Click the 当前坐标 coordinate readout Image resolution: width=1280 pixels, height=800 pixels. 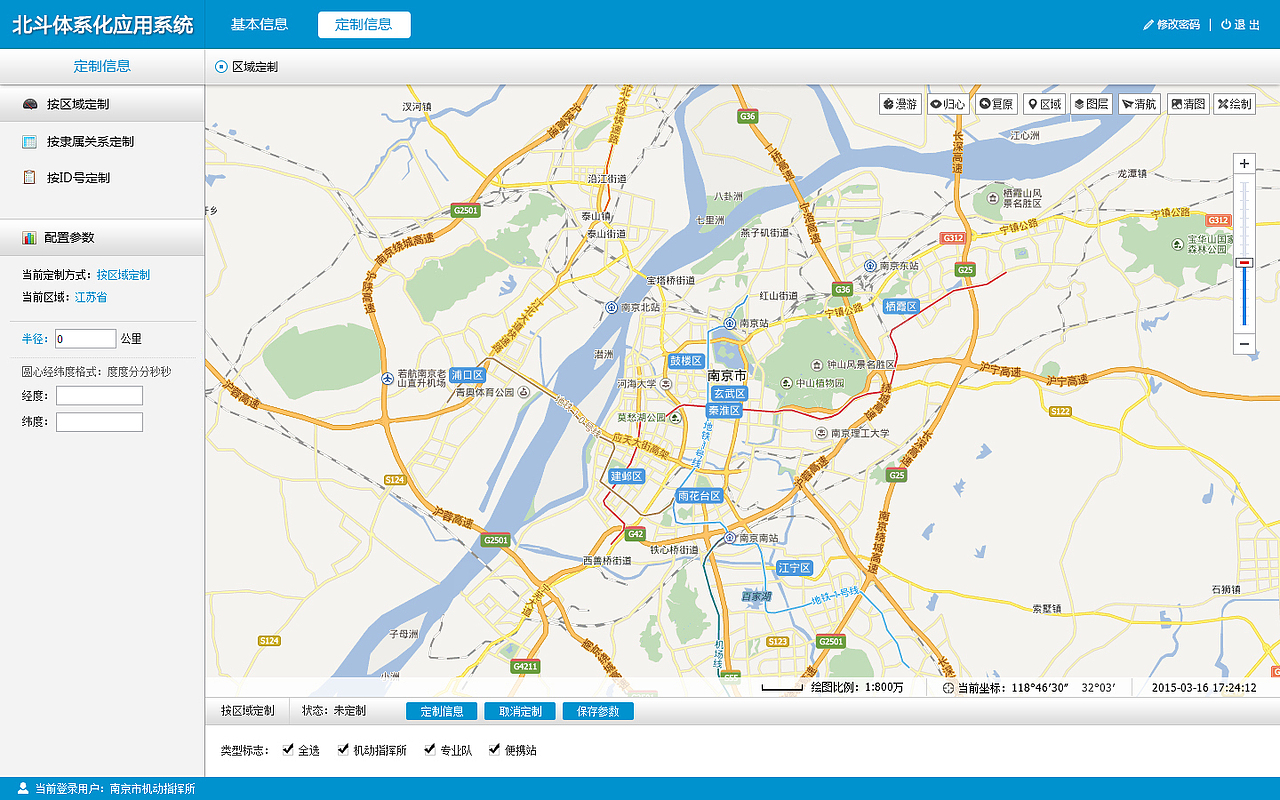pyautogui.click(x=1029, y=688)
